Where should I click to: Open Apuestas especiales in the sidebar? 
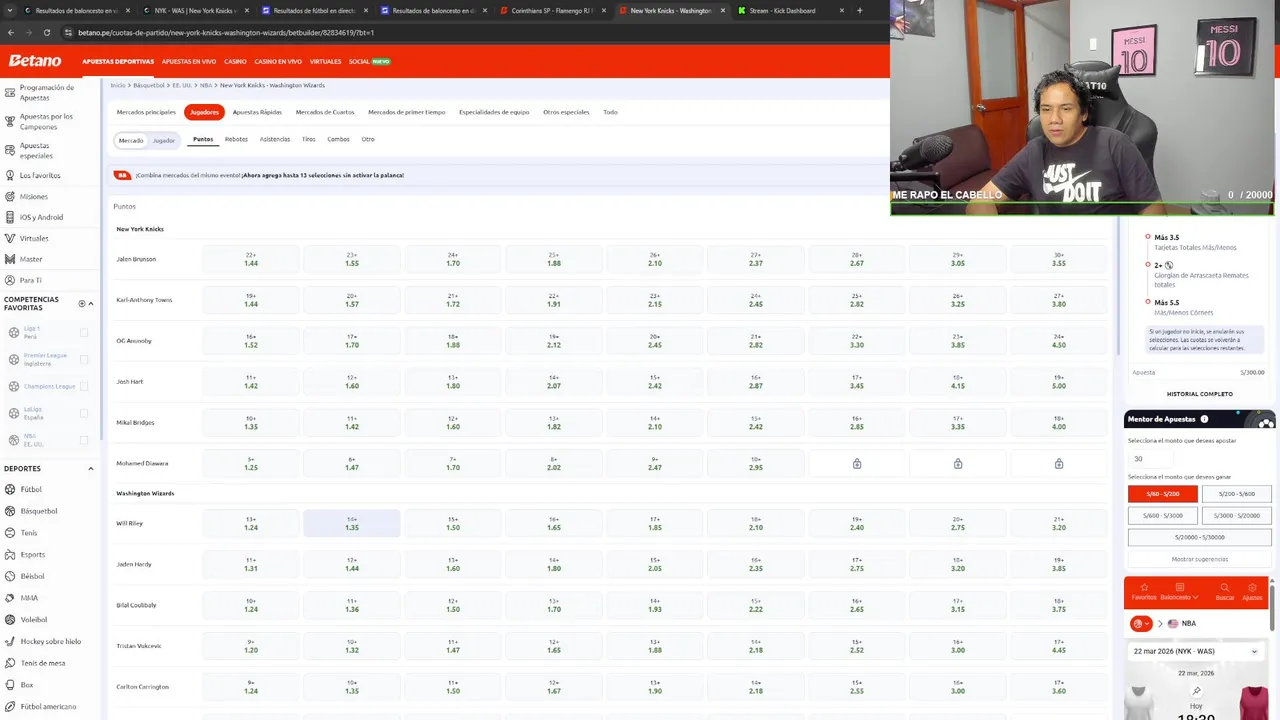point(35,150)
